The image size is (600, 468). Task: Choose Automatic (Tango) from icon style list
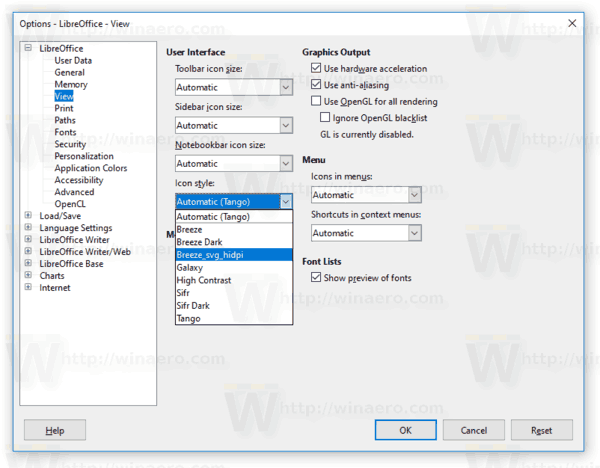coord(234,217)
